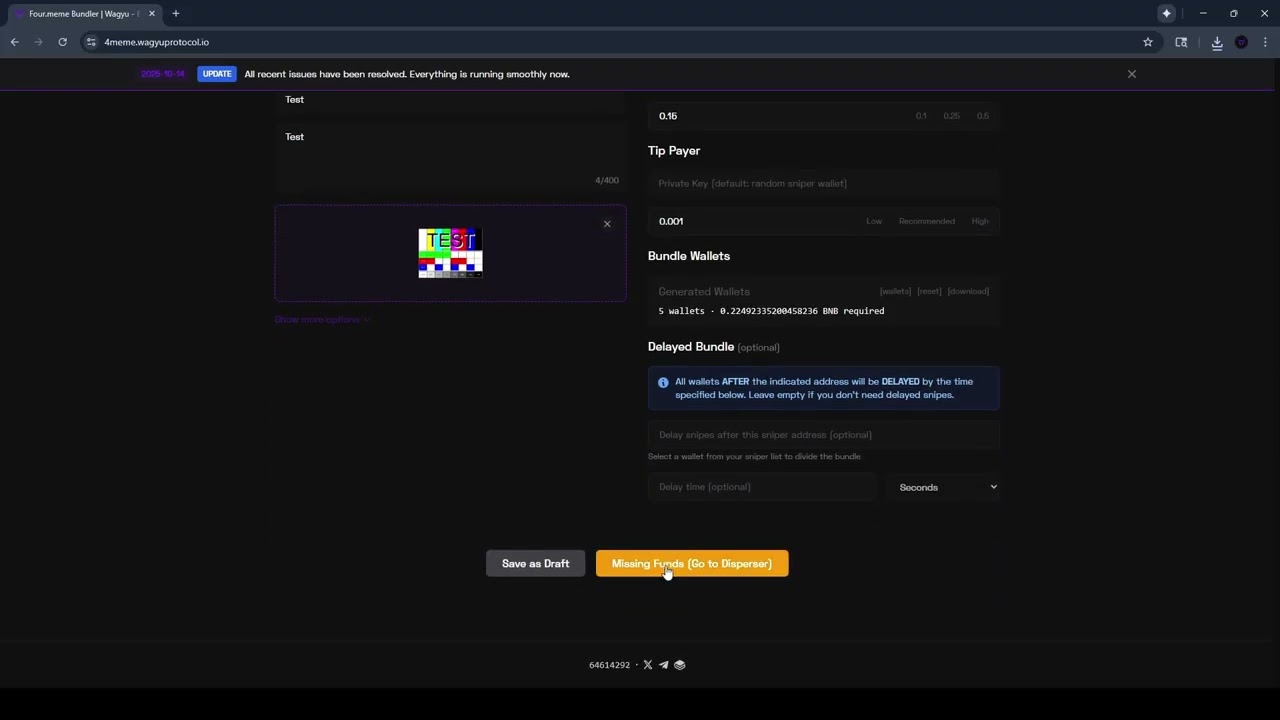Click the address bar URL
Image resolution: width=1280 pixels, height=720 pixels.
click(x=157, y=42)
